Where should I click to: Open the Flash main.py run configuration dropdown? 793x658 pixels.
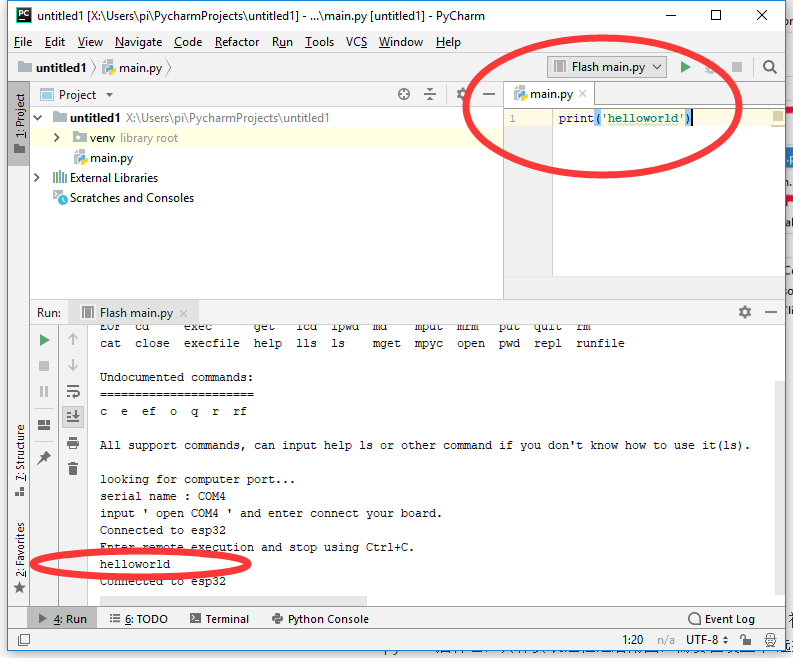[608, 67]
